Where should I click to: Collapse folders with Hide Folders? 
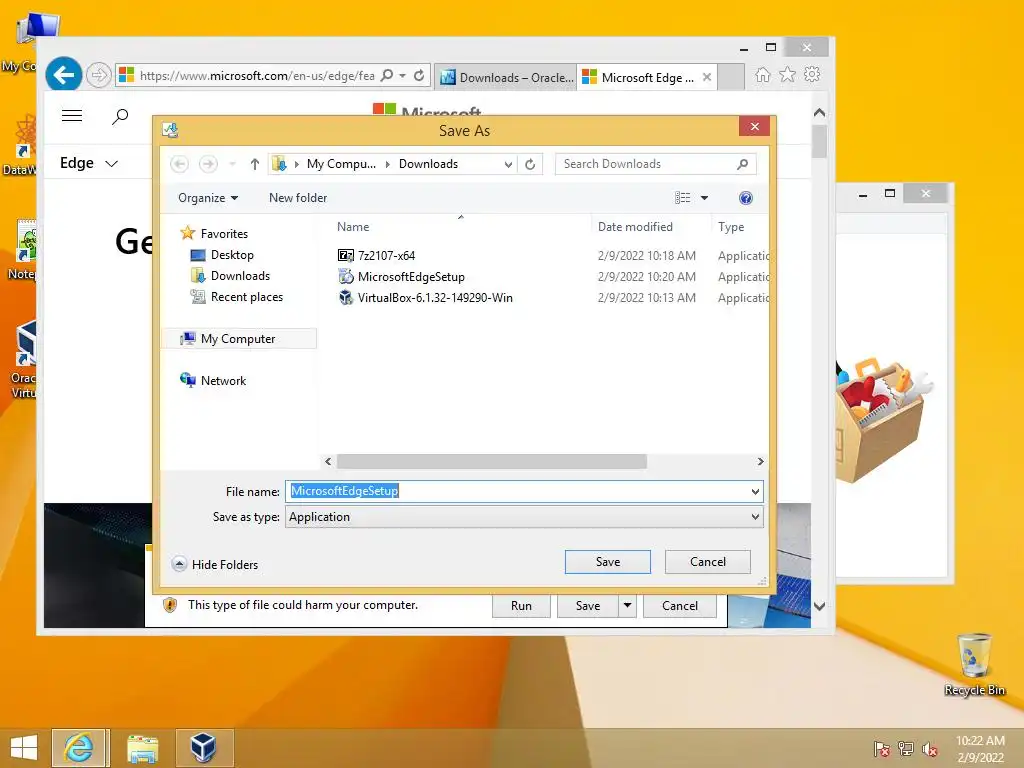[x=215, y=564]
